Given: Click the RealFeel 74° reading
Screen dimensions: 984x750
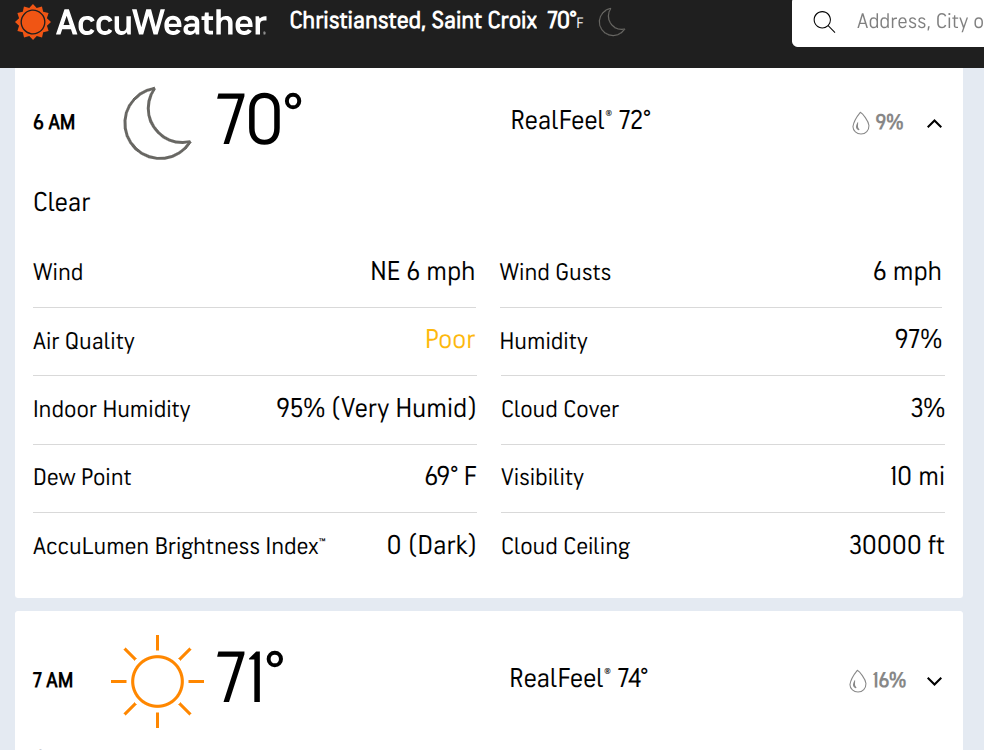Looking at the screenshot, I should coord(579,679).
